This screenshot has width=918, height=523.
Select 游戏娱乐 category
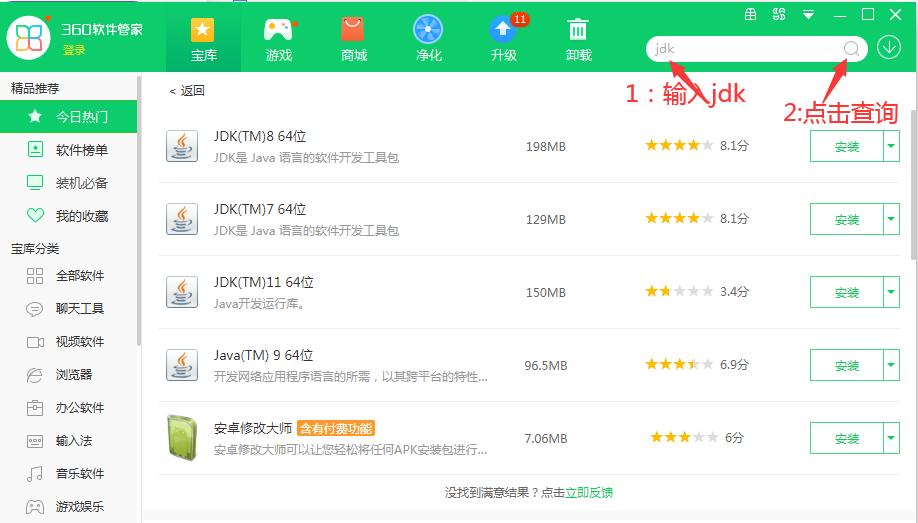click(x=68, y=507)
